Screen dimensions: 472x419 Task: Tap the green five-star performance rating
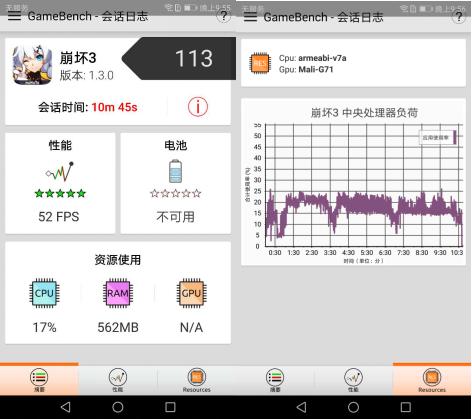(60, 193)
